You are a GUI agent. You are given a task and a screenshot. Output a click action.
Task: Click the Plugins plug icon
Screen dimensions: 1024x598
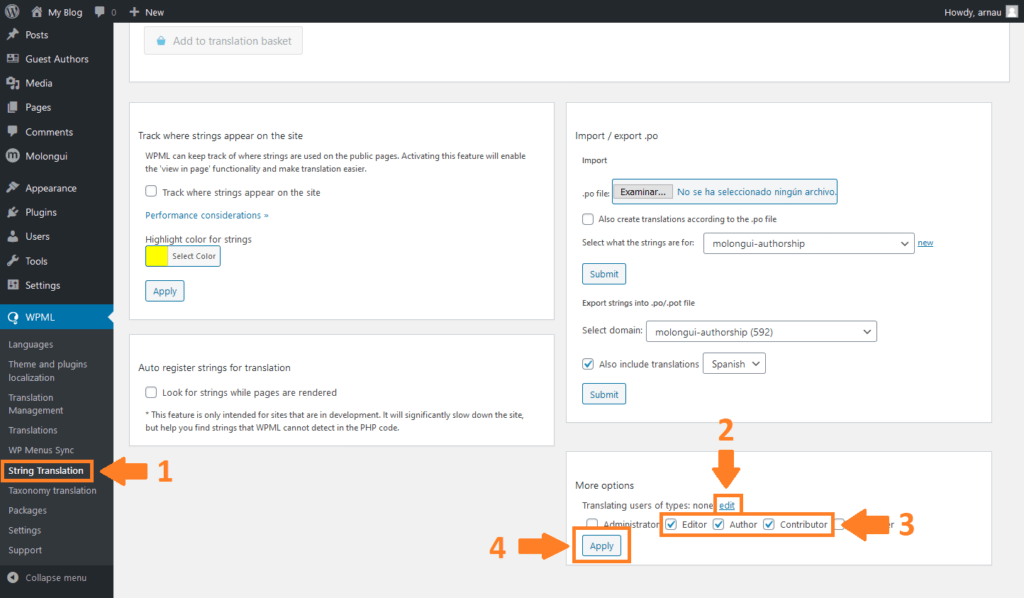pos(12,212)
